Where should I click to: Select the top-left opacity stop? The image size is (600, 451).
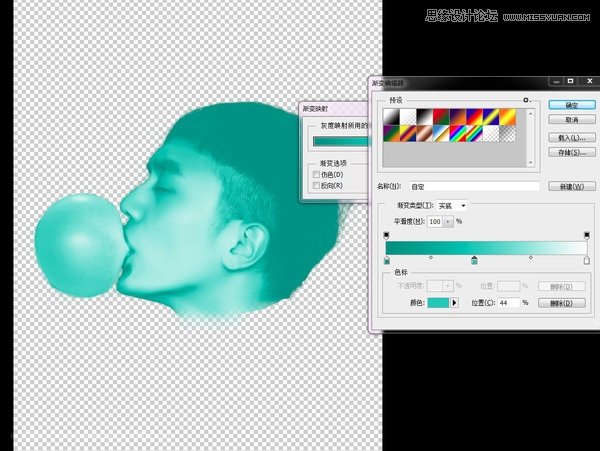[386, 235]
